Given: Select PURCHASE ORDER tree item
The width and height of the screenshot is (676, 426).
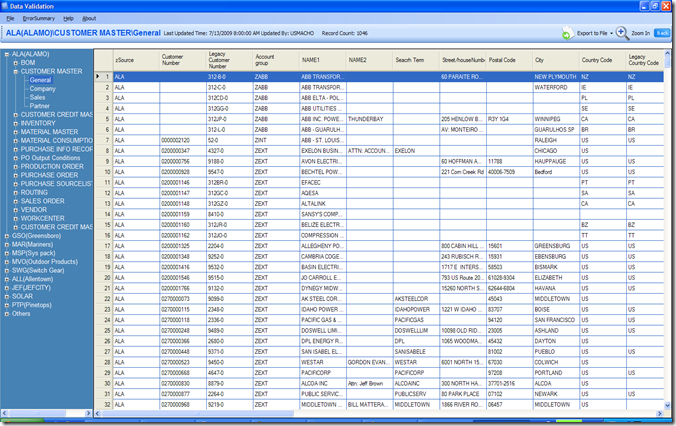Looking at the screenshot, I should (50, 175).
